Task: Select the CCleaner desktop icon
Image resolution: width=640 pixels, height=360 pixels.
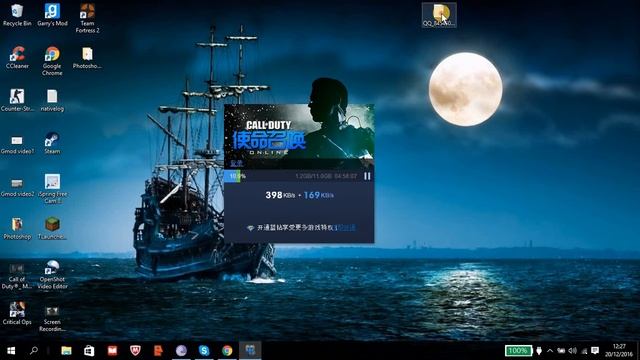Action: pyautogui.click(x=17, y=58)
